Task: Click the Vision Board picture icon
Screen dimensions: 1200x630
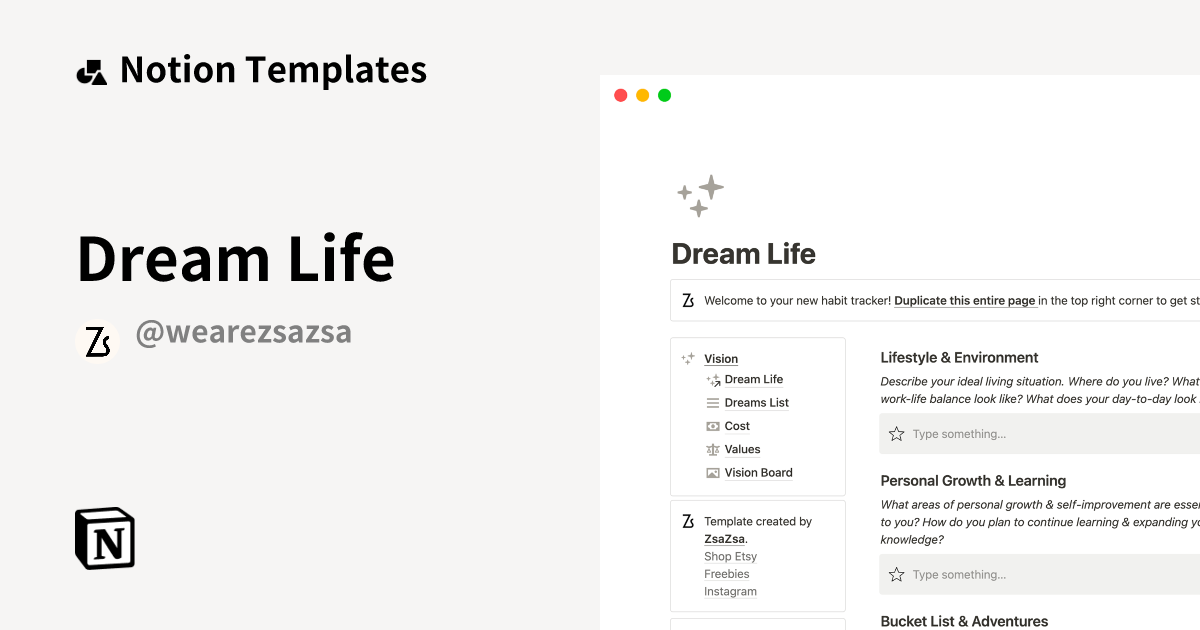Action: (712, 472)
